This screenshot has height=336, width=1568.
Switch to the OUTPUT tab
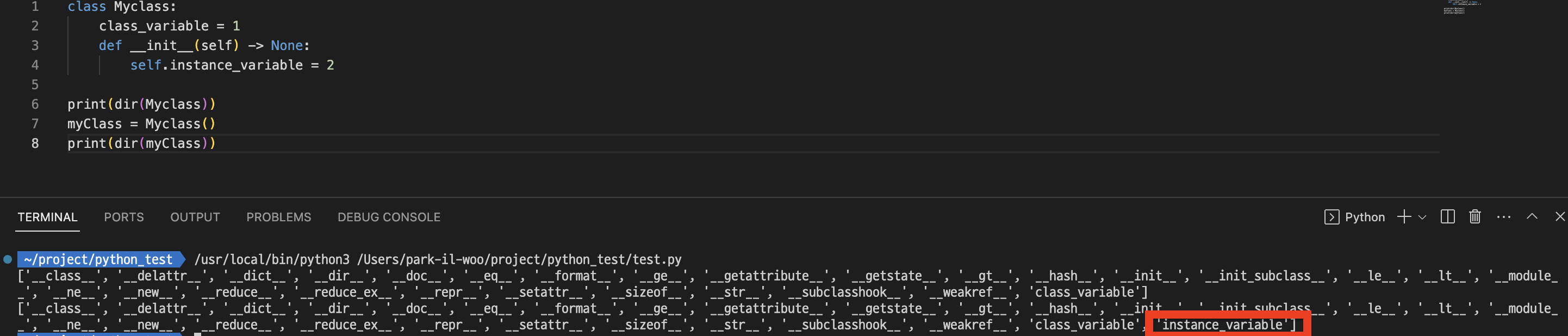[195, 217]
